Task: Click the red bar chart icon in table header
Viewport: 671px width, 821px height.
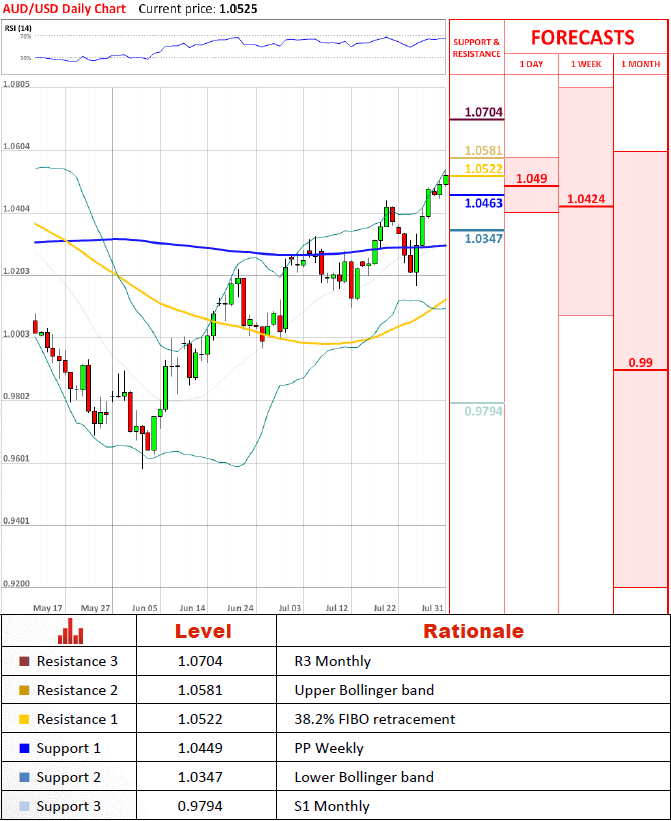Action: click(x=71, y=631)
